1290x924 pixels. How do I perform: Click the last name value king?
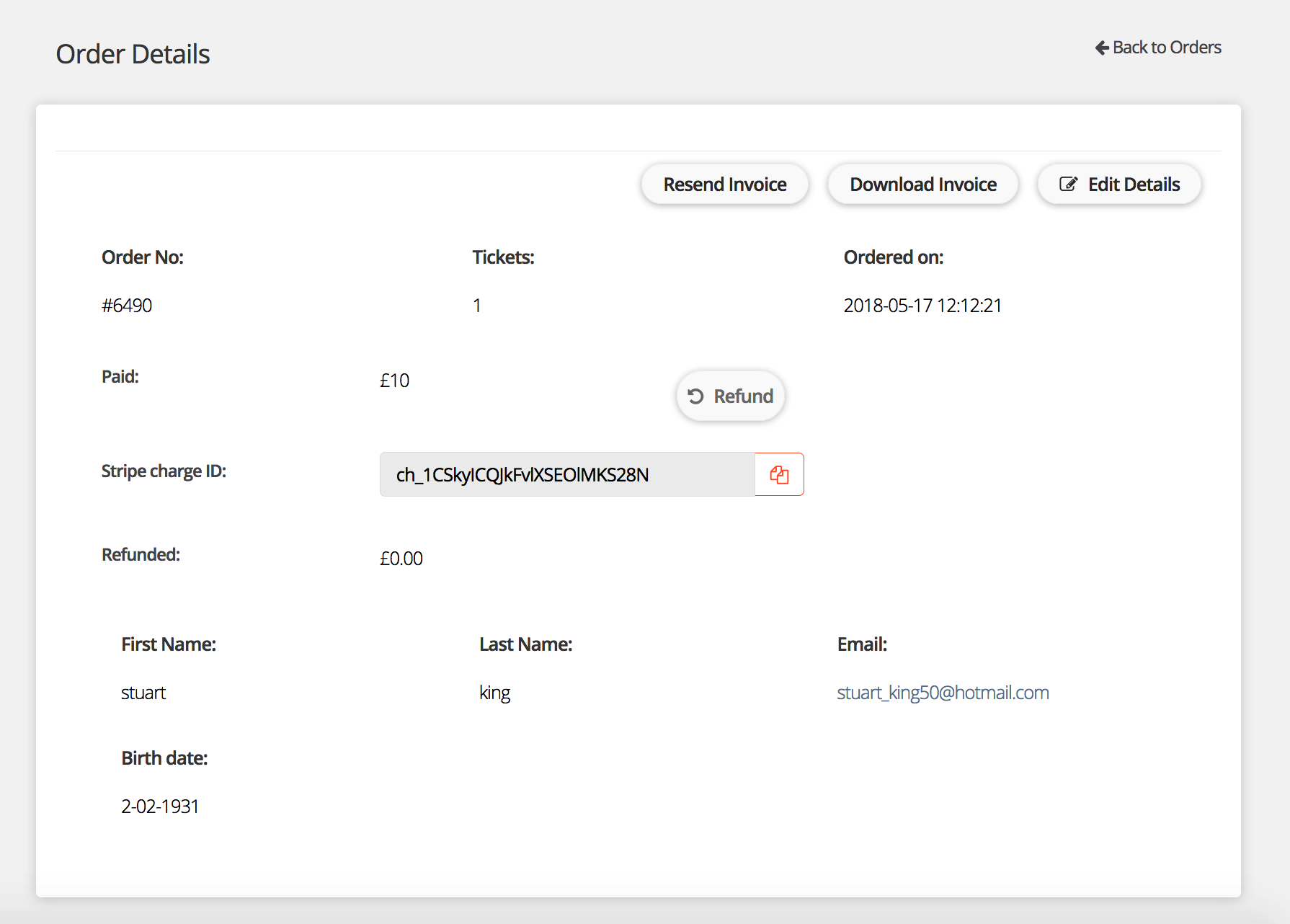tap(494, 693)
